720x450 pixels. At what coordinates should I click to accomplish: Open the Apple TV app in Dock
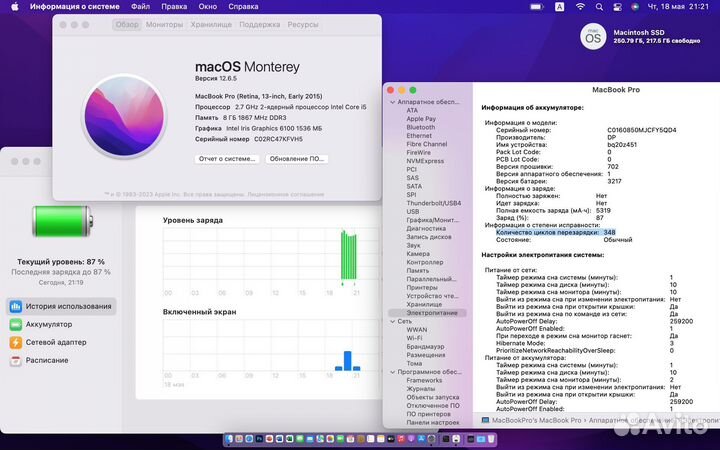391,439
